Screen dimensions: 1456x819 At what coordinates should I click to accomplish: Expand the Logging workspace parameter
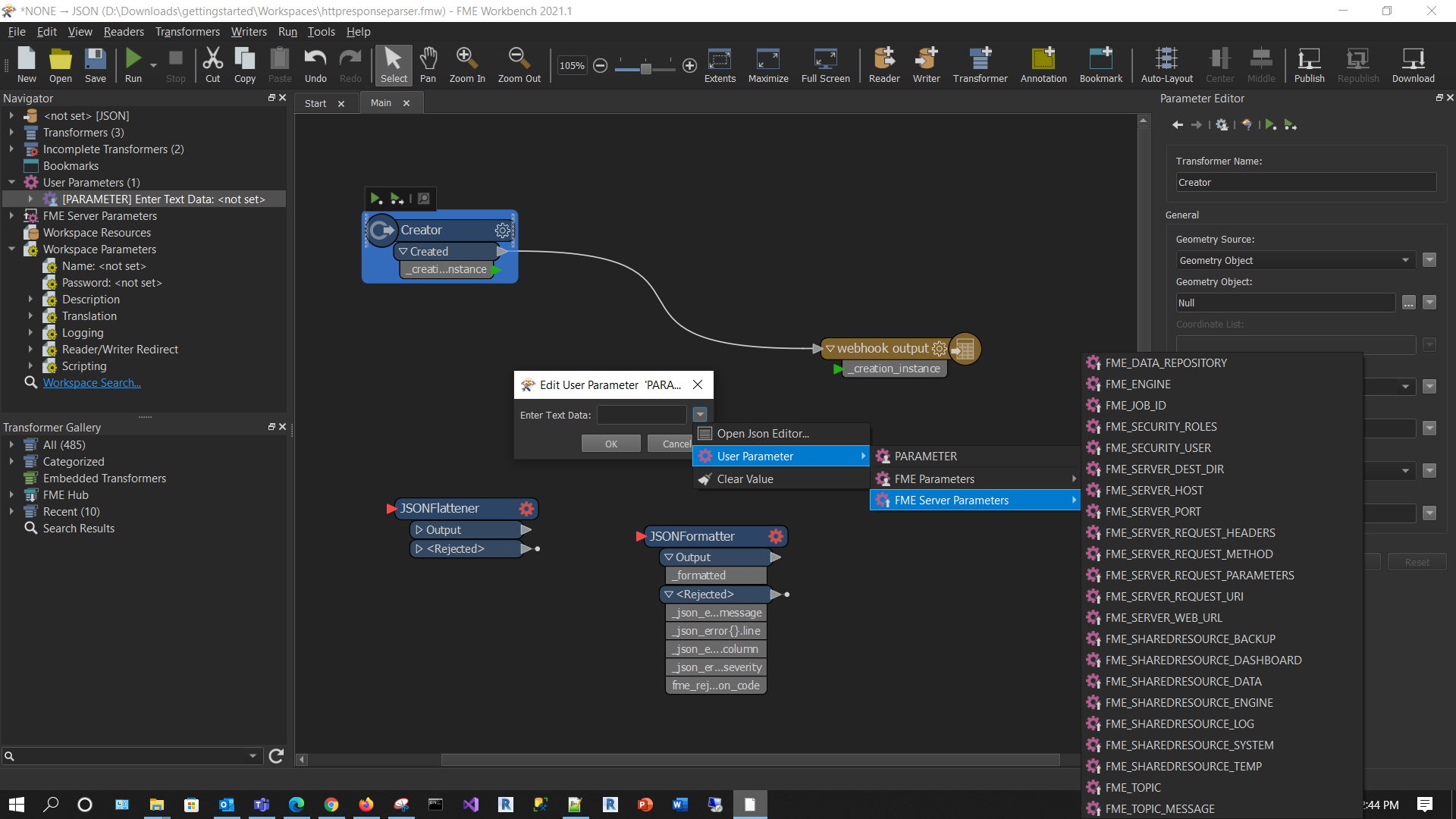[30, 332]
